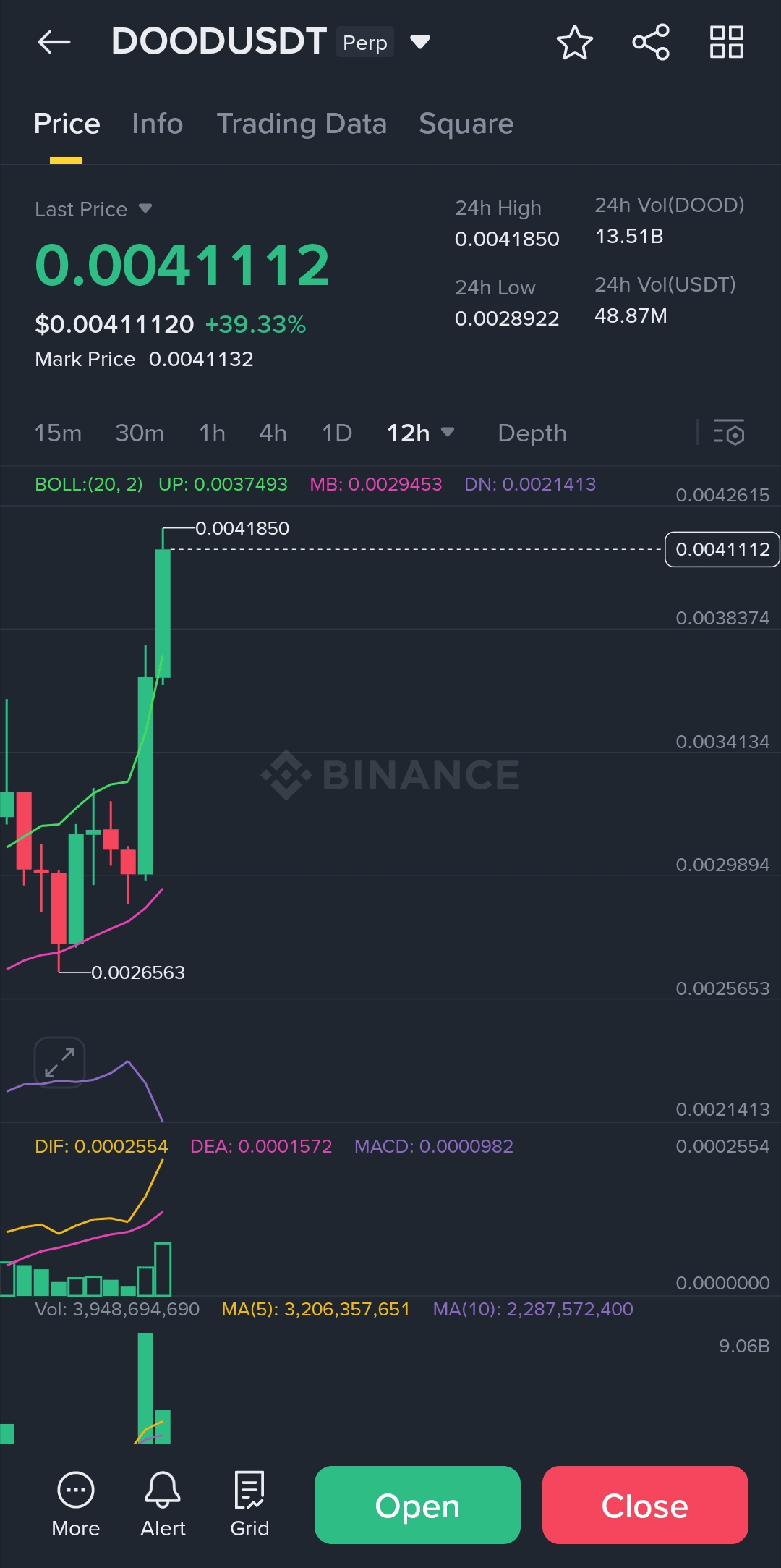Viewport: 781px width, 1568px height.
Task: Open the Last Price dropdown
Action: point(145,208)
